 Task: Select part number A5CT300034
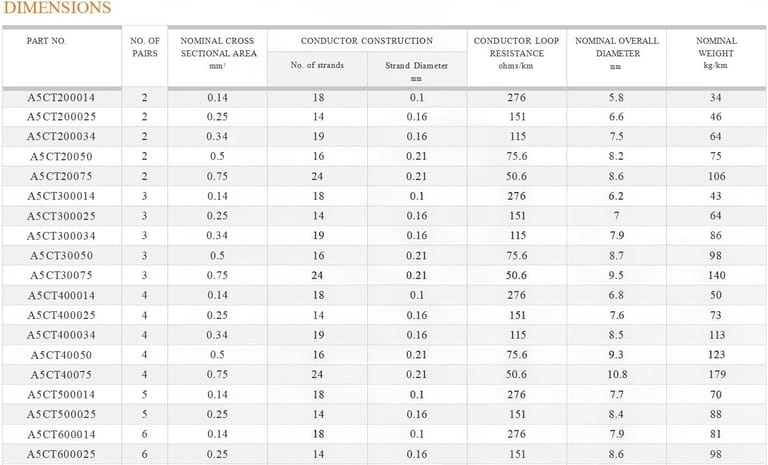click(61, 235)
